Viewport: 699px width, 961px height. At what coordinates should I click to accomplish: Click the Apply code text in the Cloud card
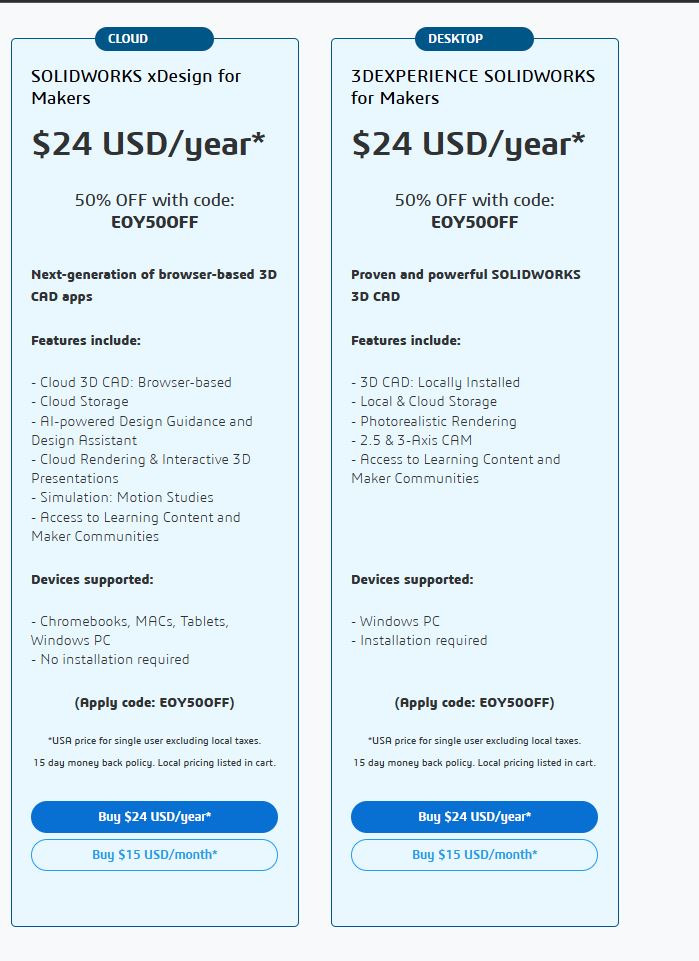click(x=155, y=702)
